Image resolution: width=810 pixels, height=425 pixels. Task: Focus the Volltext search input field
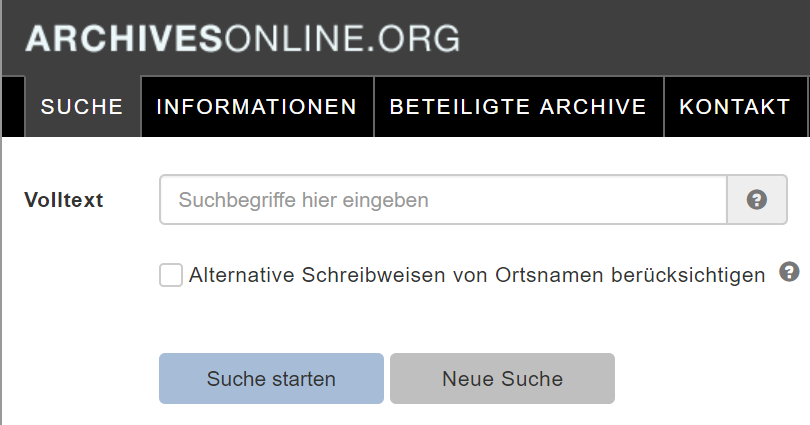click(442, 200)
